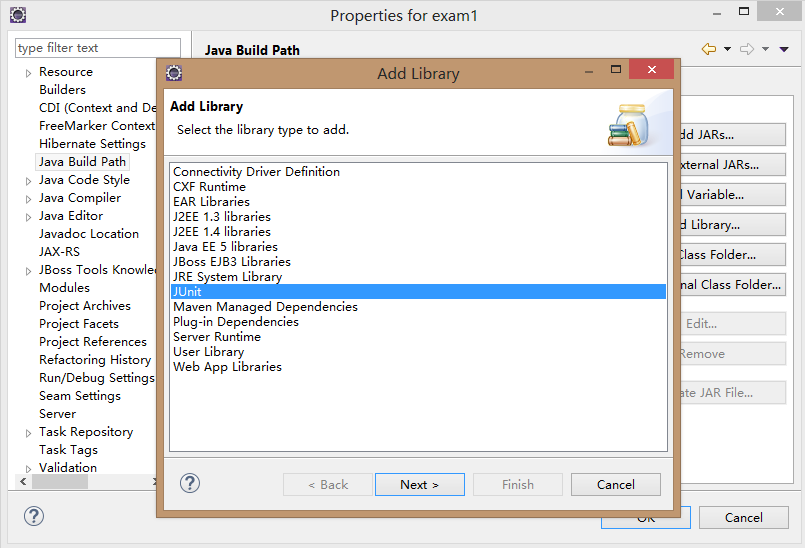Open Task Tags in the tree
The height and width of the screenshot is (548, 805).
click(x=68, y=449)
